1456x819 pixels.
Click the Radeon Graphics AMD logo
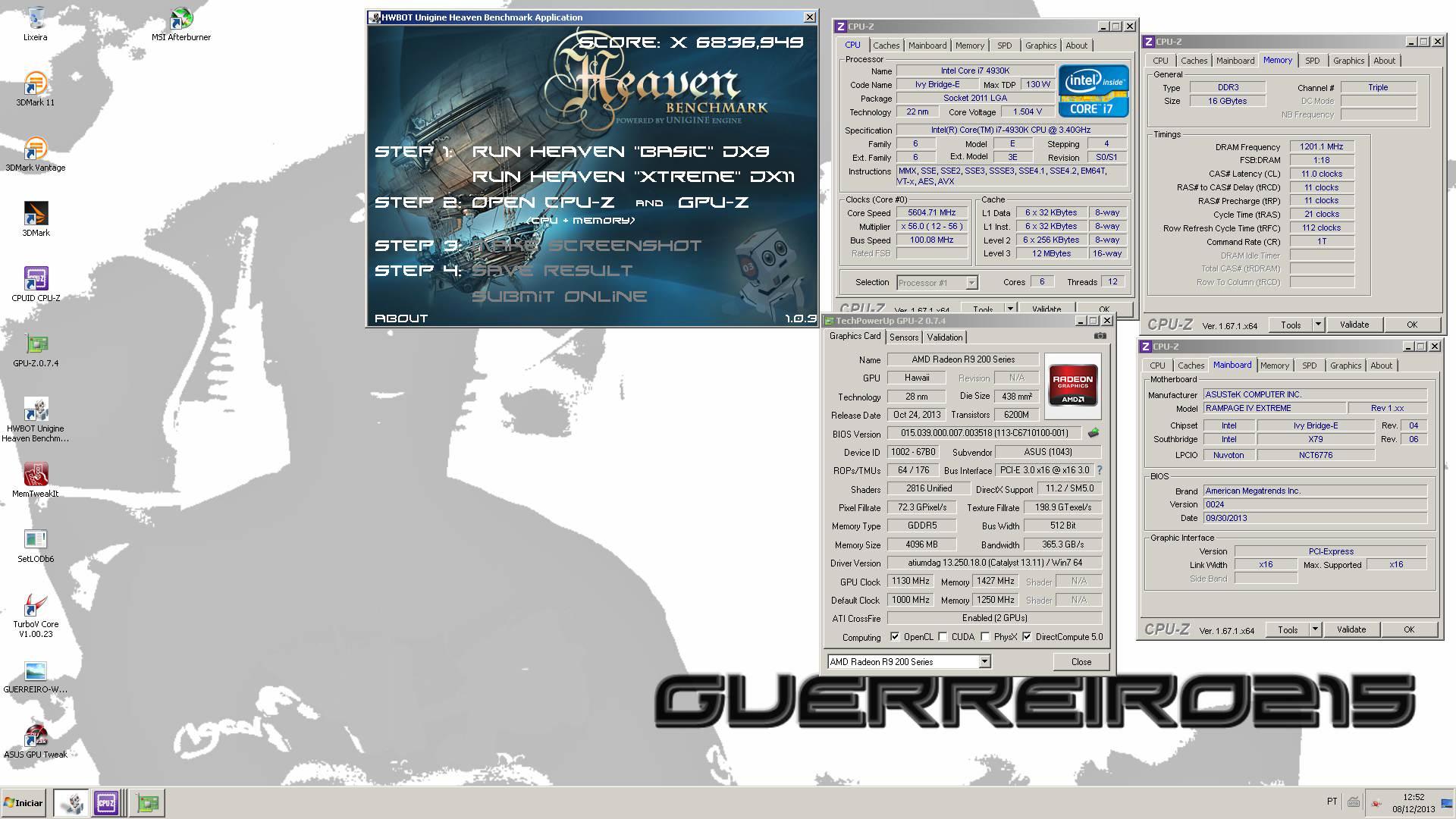click(1072, 385)
